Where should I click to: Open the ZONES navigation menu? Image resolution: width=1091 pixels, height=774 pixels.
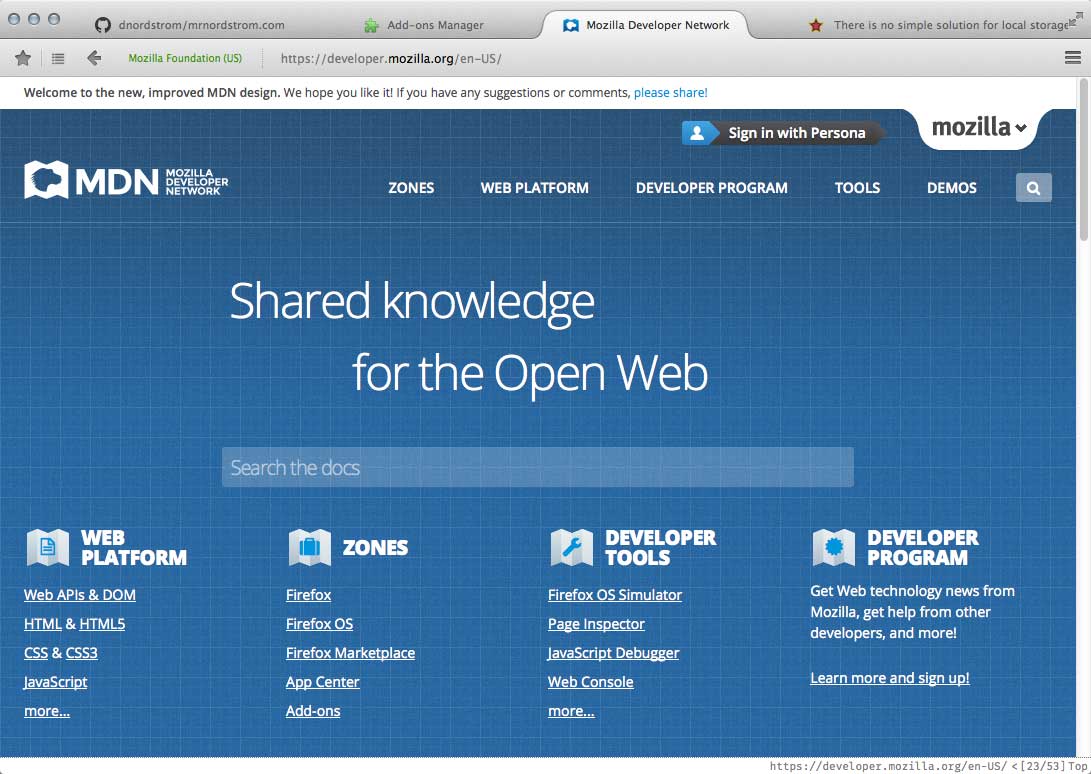(411, 187)
